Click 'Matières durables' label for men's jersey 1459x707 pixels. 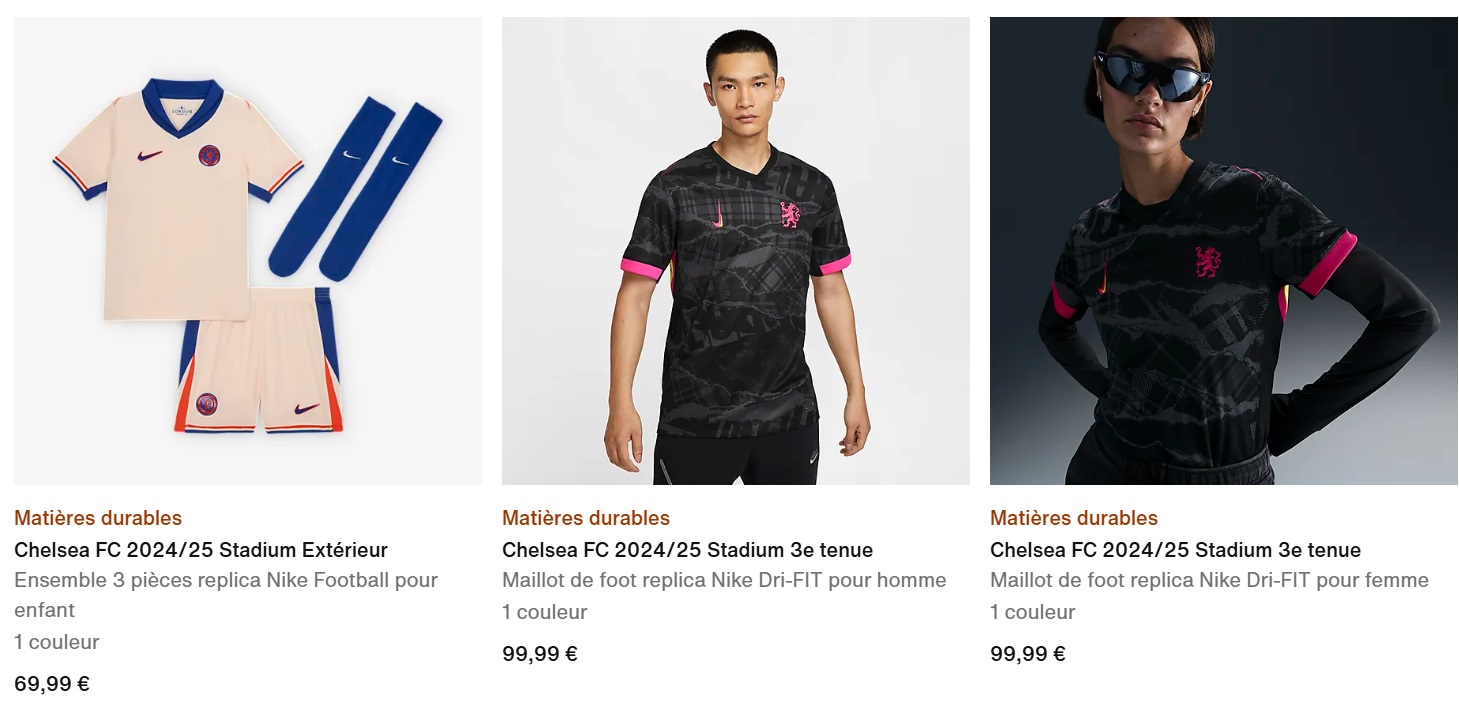point(586,518)
